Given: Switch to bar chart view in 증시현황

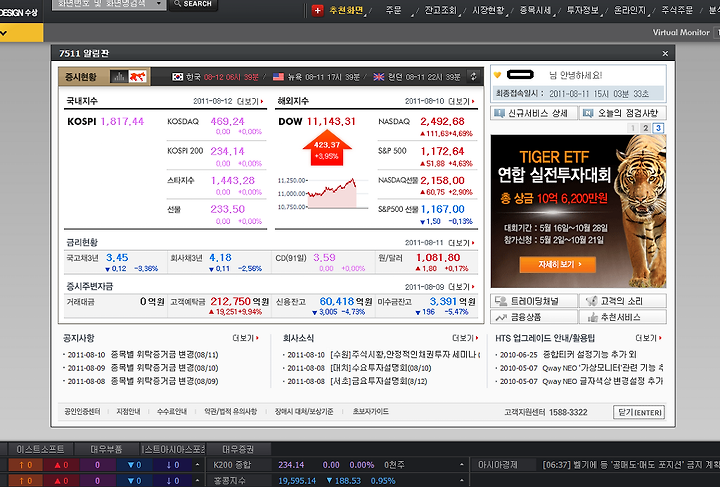Looking at the screenshot, I should (x=119, y=77).
